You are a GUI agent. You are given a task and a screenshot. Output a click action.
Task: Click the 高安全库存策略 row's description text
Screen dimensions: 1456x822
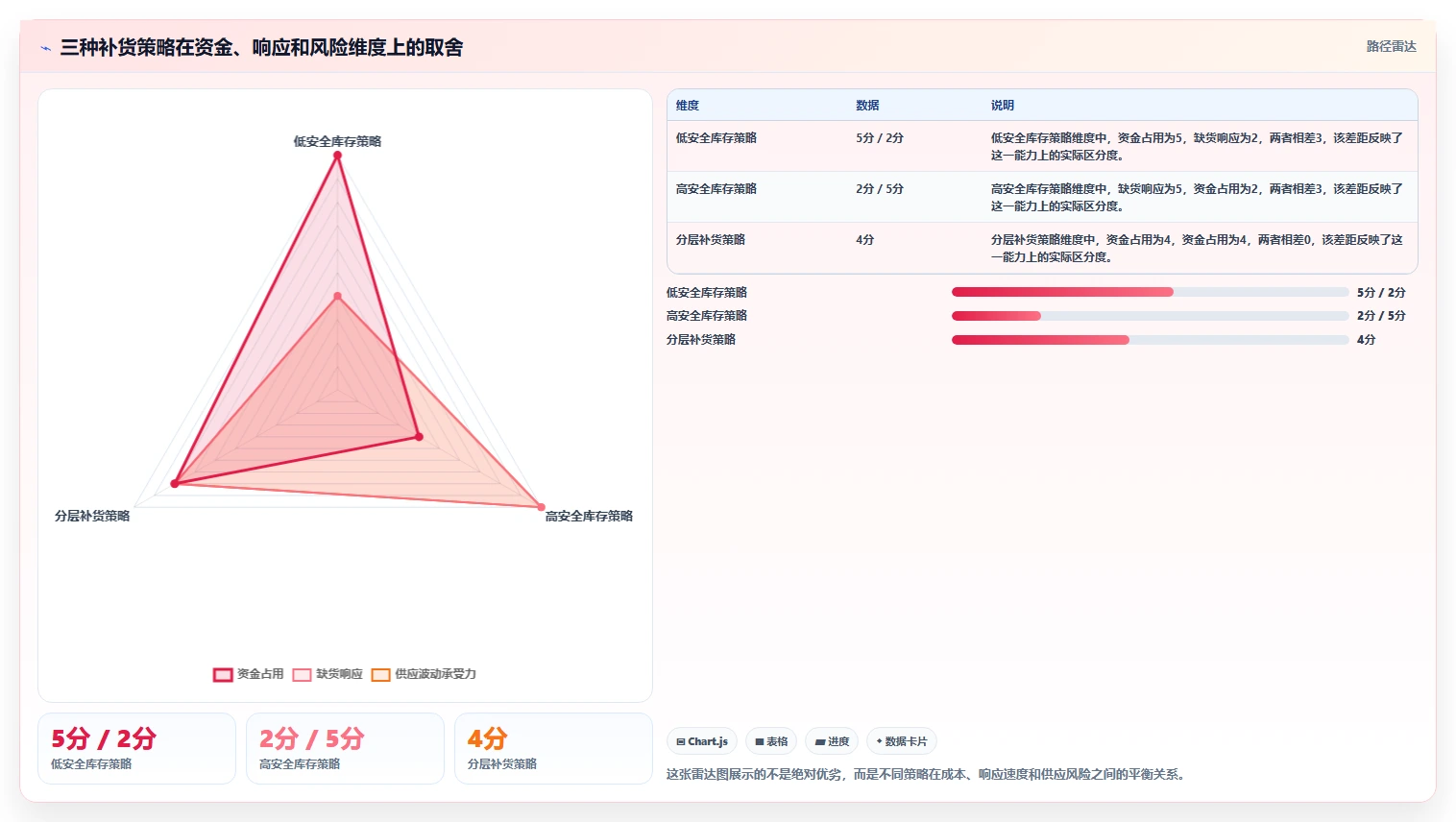(x=1197, y=198)
